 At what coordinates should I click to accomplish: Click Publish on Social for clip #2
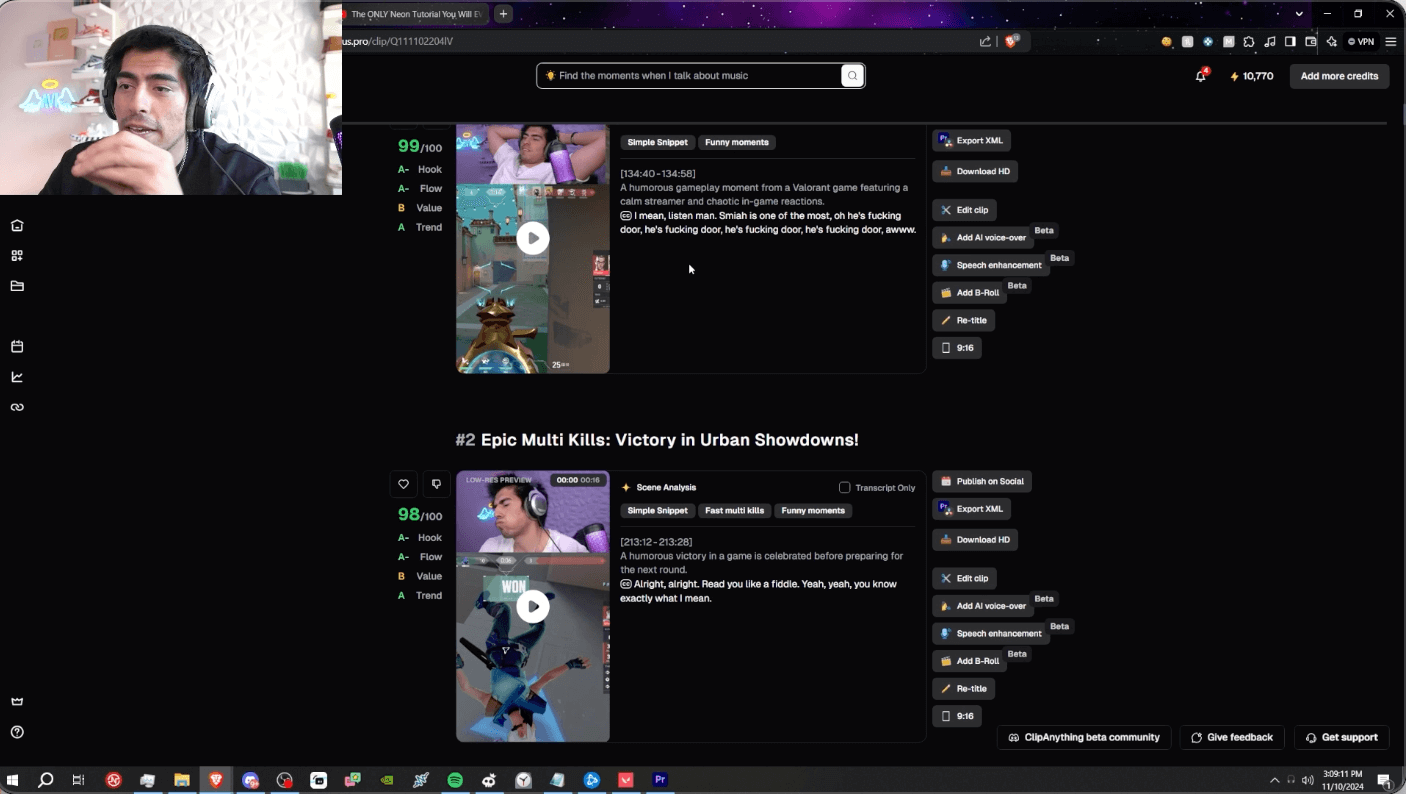982,481
